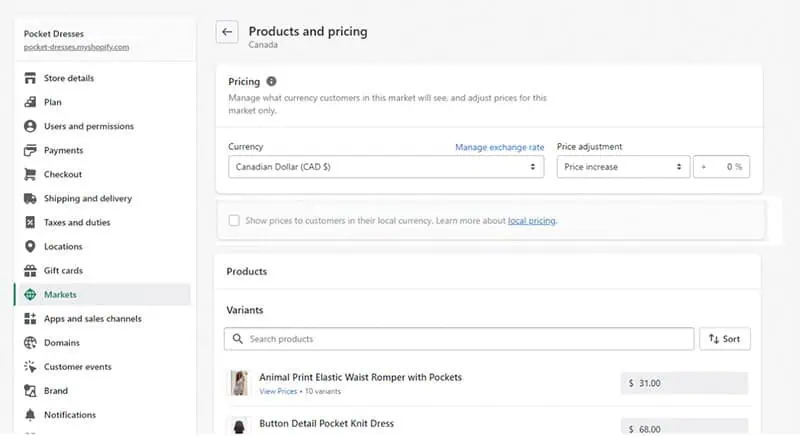Click the Store details shop icon

coord(30,78)
